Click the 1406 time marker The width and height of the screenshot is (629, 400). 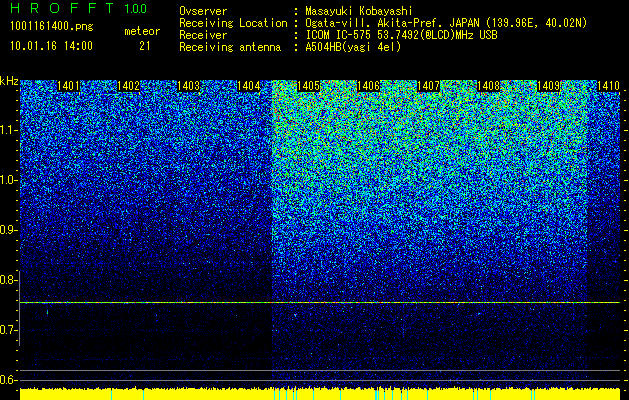[x=368, y=86]
